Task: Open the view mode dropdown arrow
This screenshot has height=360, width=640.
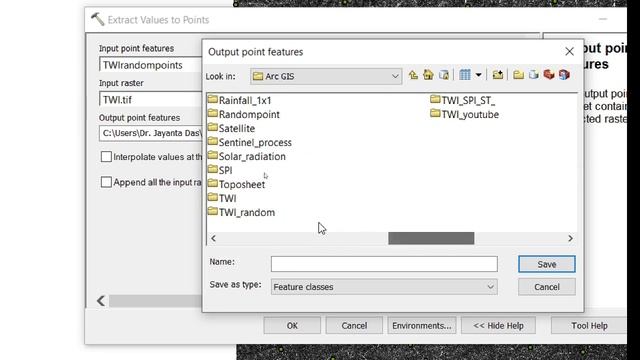Action: 478,75
